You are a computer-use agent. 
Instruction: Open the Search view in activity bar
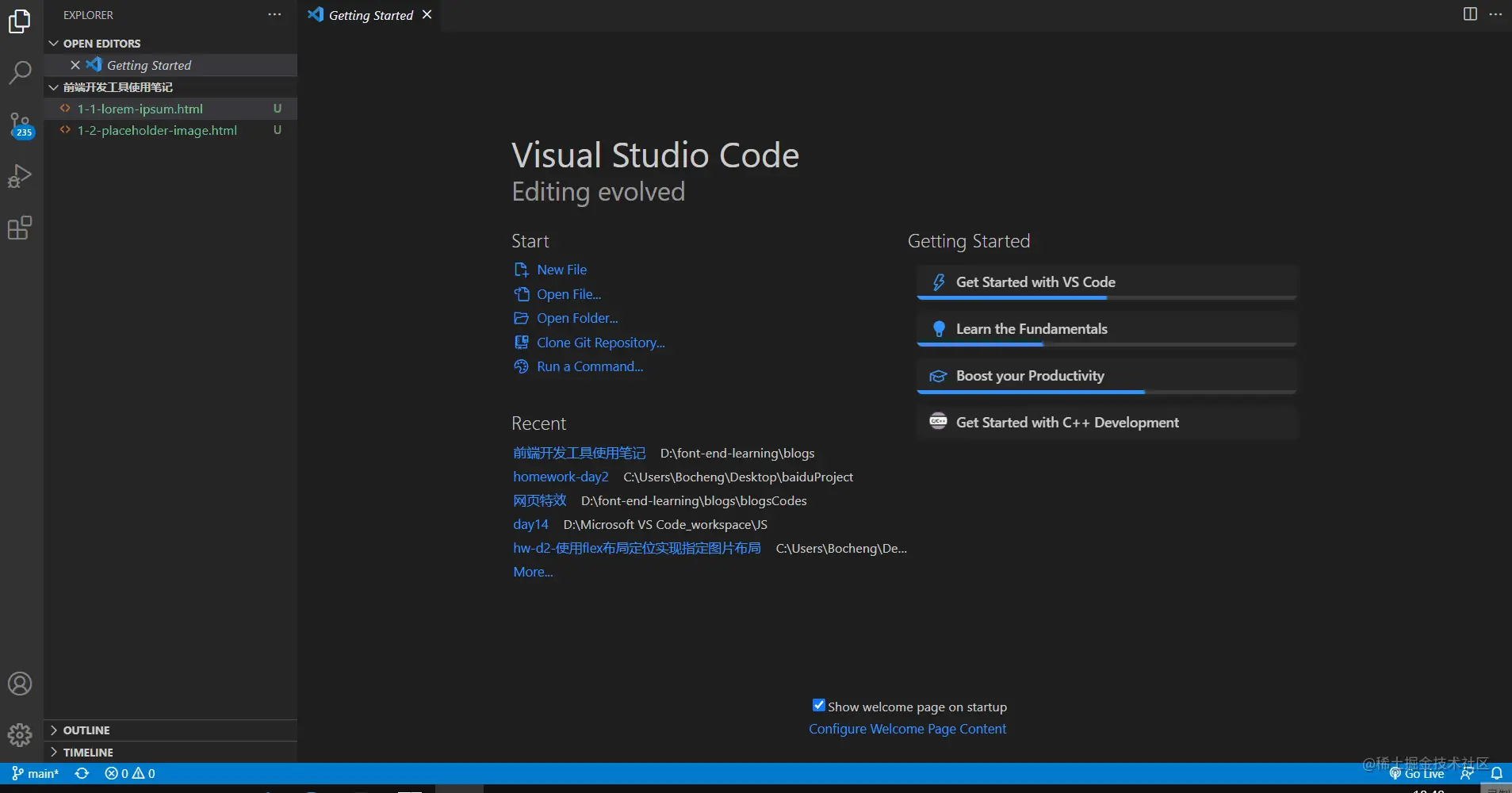(20, 72)
